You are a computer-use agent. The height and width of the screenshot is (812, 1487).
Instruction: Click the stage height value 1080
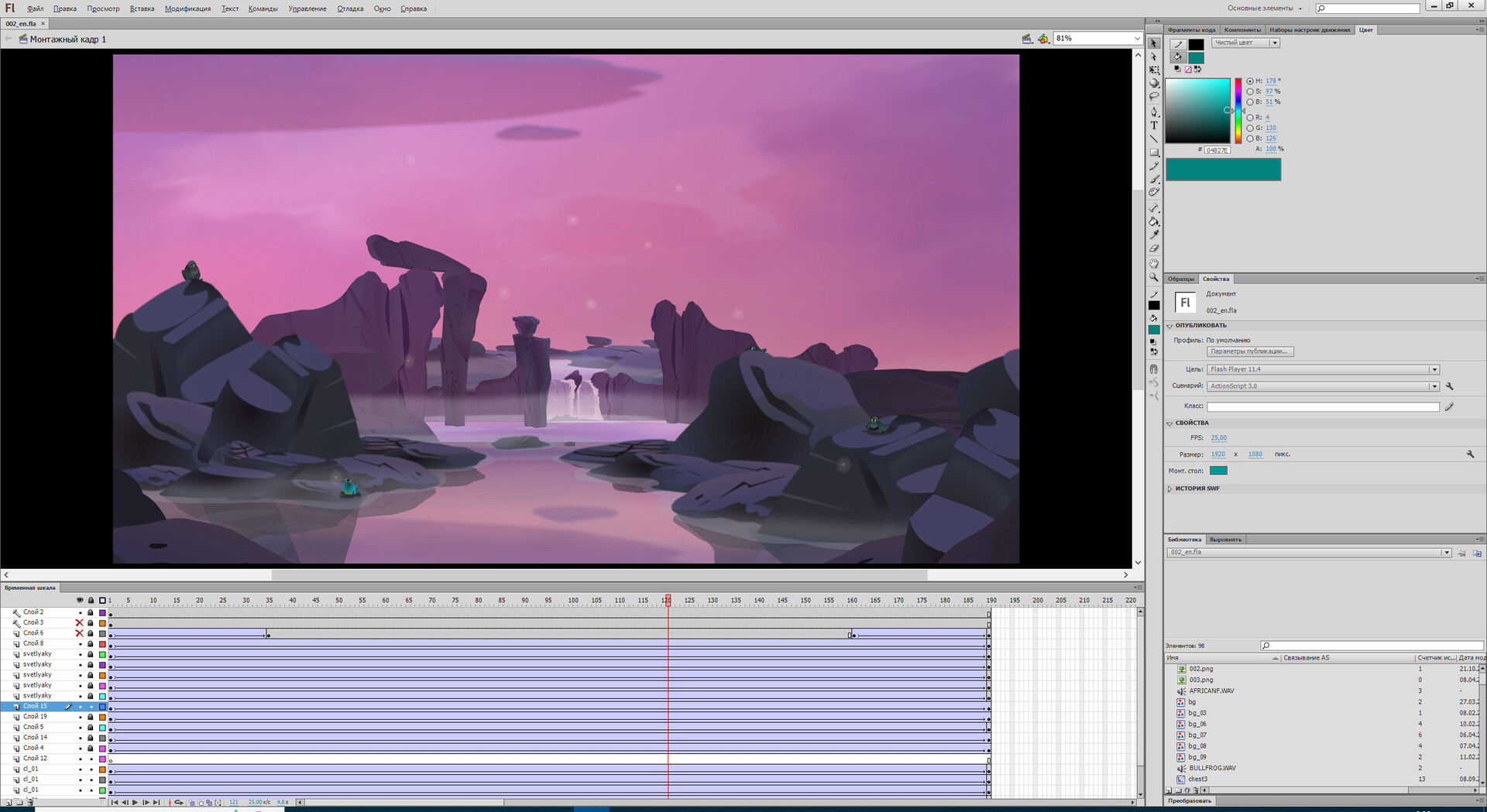(1255, 455)
